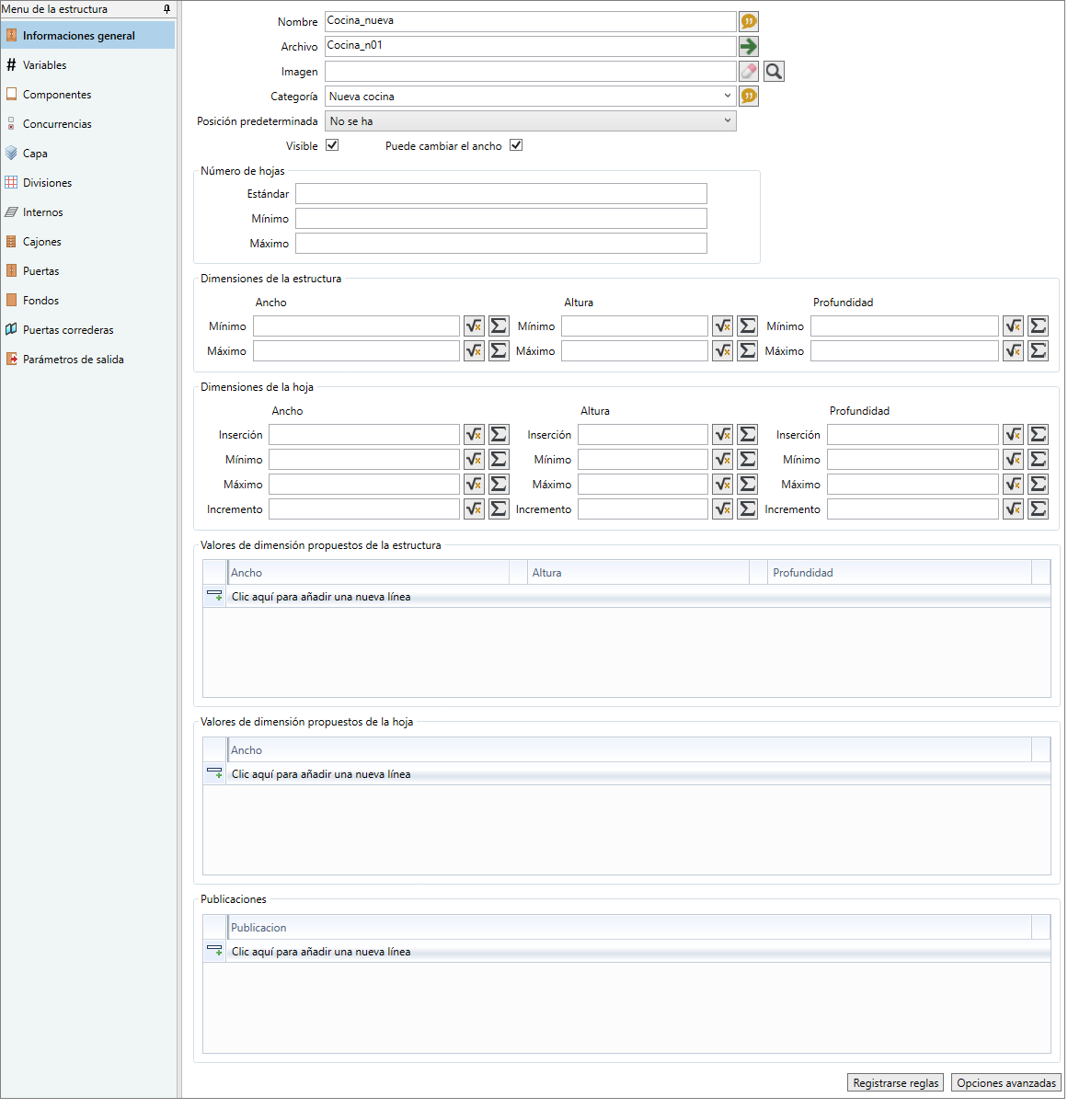Click sigma icon for hoja Ancho Mínimo
1068x1120 pixels.
(x=499, y=459)
